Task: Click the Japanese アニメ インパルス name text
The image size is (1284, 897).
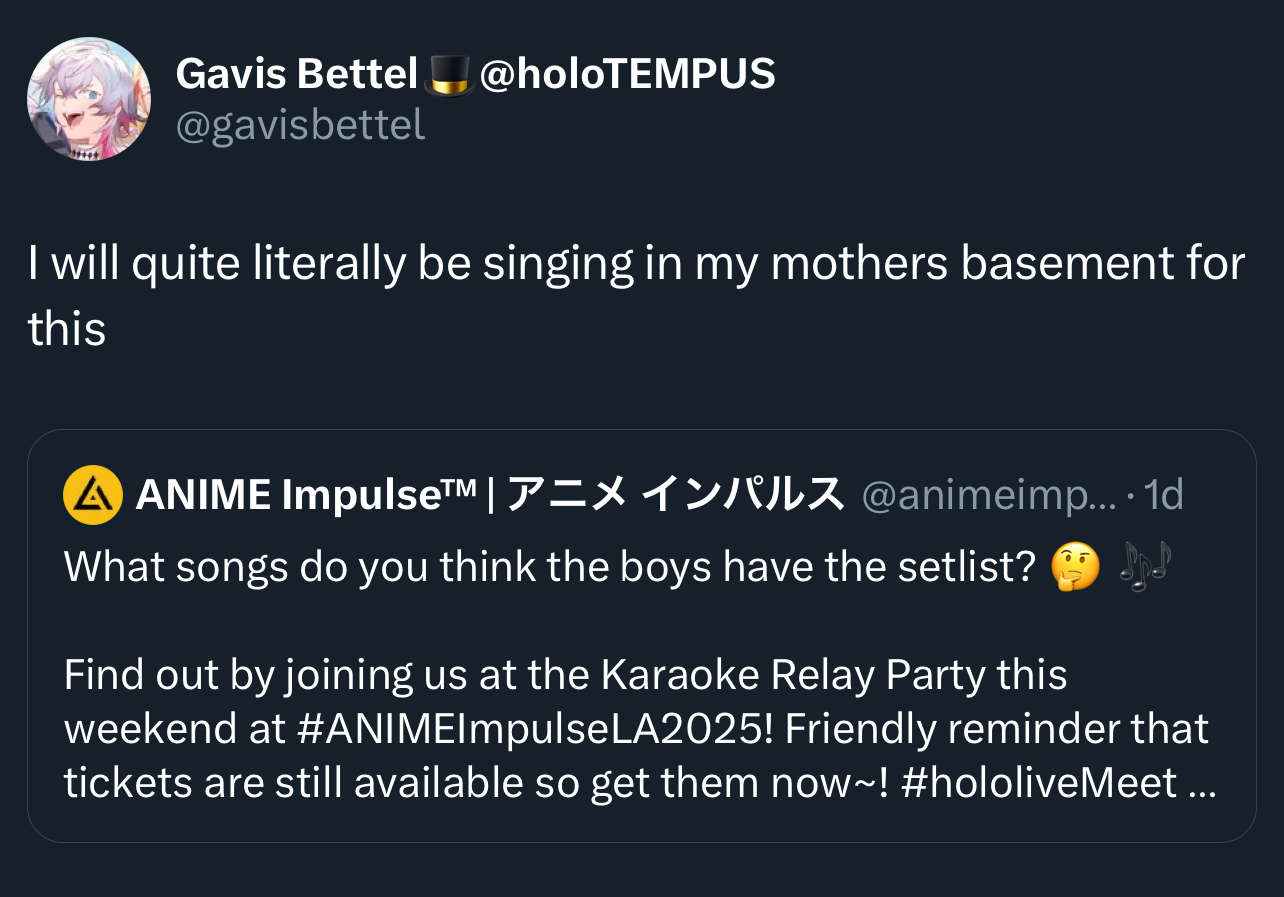Action: tap(675, 495)
